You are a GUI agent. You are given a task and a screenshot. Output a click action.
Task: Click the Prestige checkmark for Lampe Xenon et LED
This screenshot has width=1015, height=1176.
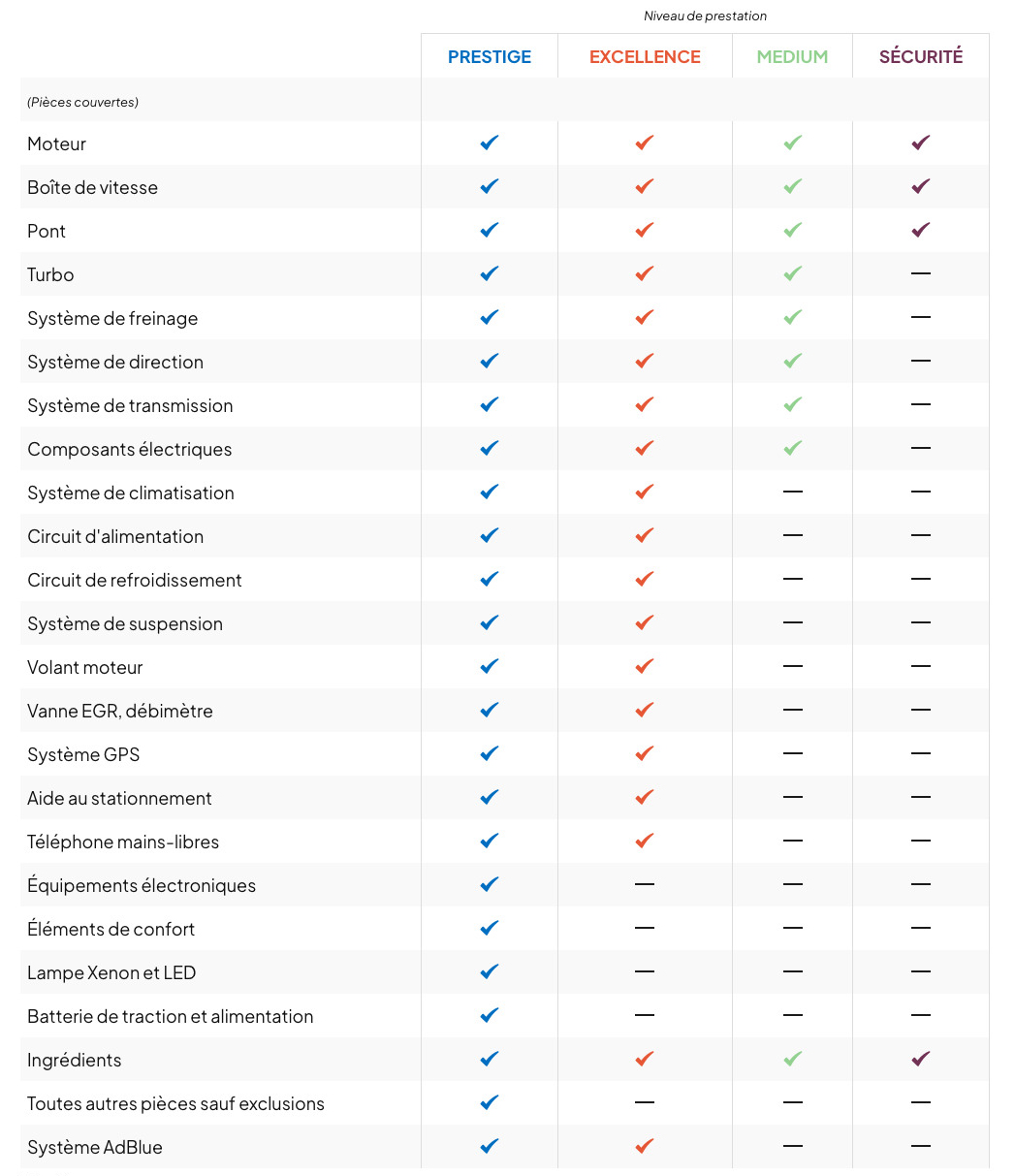tap(490, 971)
